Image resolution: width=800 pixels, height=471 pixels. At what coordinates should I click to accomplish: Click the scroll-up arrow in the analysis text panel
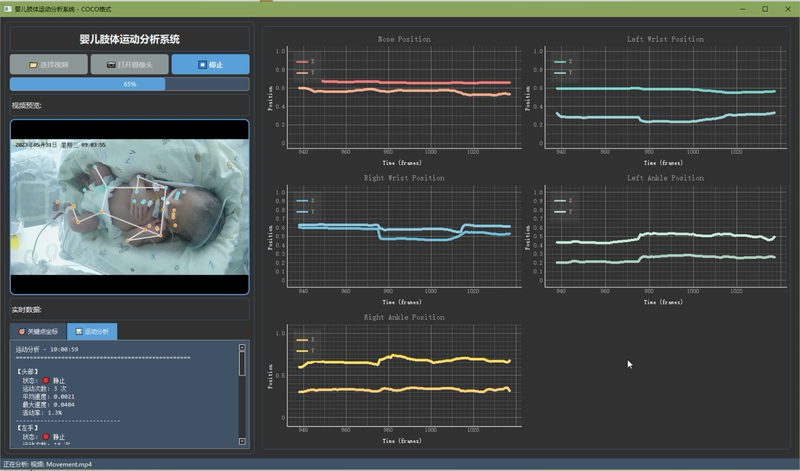tap(242, 348)
